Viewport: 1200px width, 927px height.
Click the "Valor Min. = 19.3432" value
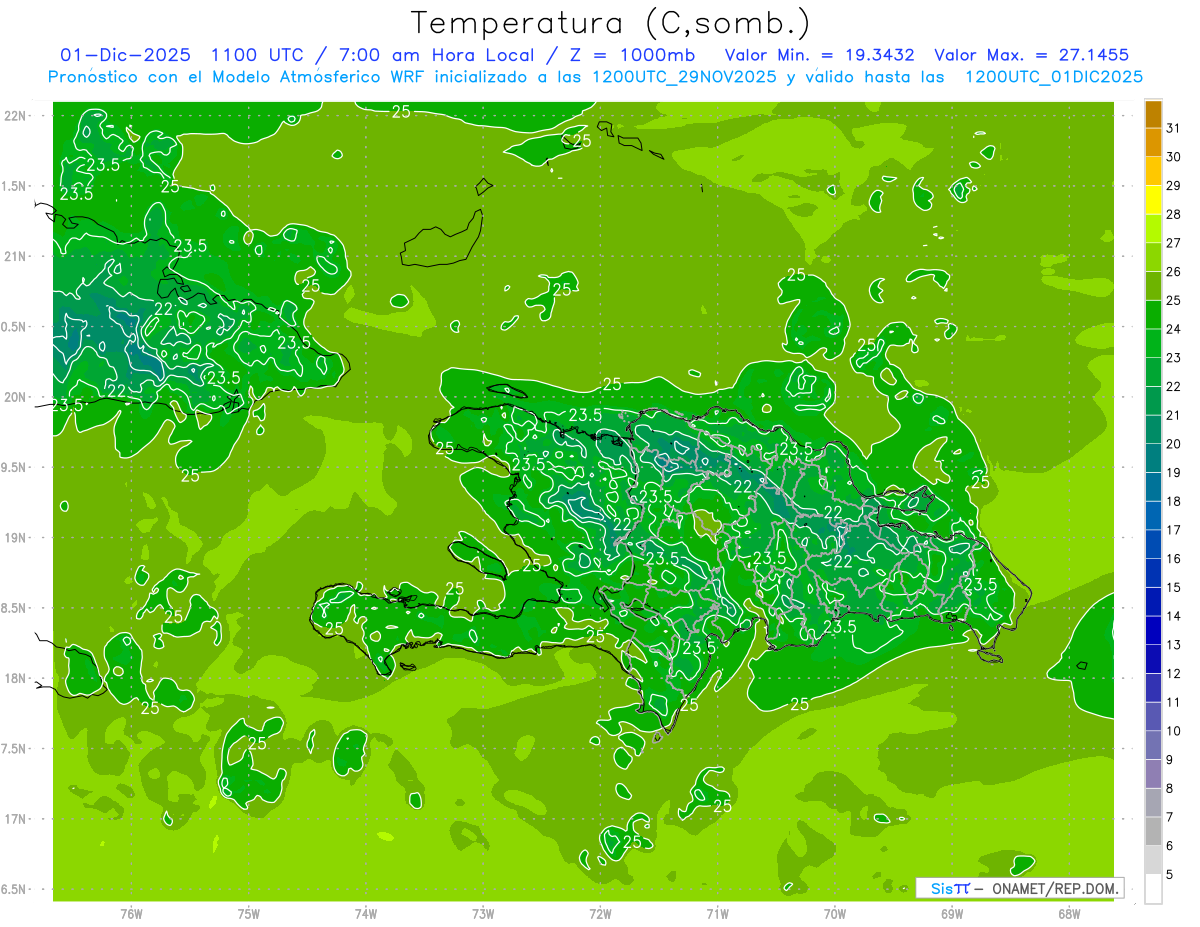820,55
